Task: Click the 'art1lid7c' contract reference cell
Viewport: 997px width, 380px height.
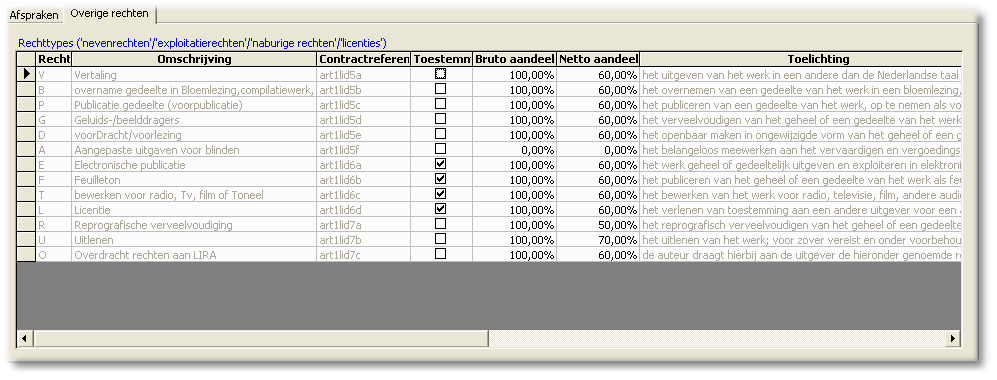Action: (x=364, y=255)
